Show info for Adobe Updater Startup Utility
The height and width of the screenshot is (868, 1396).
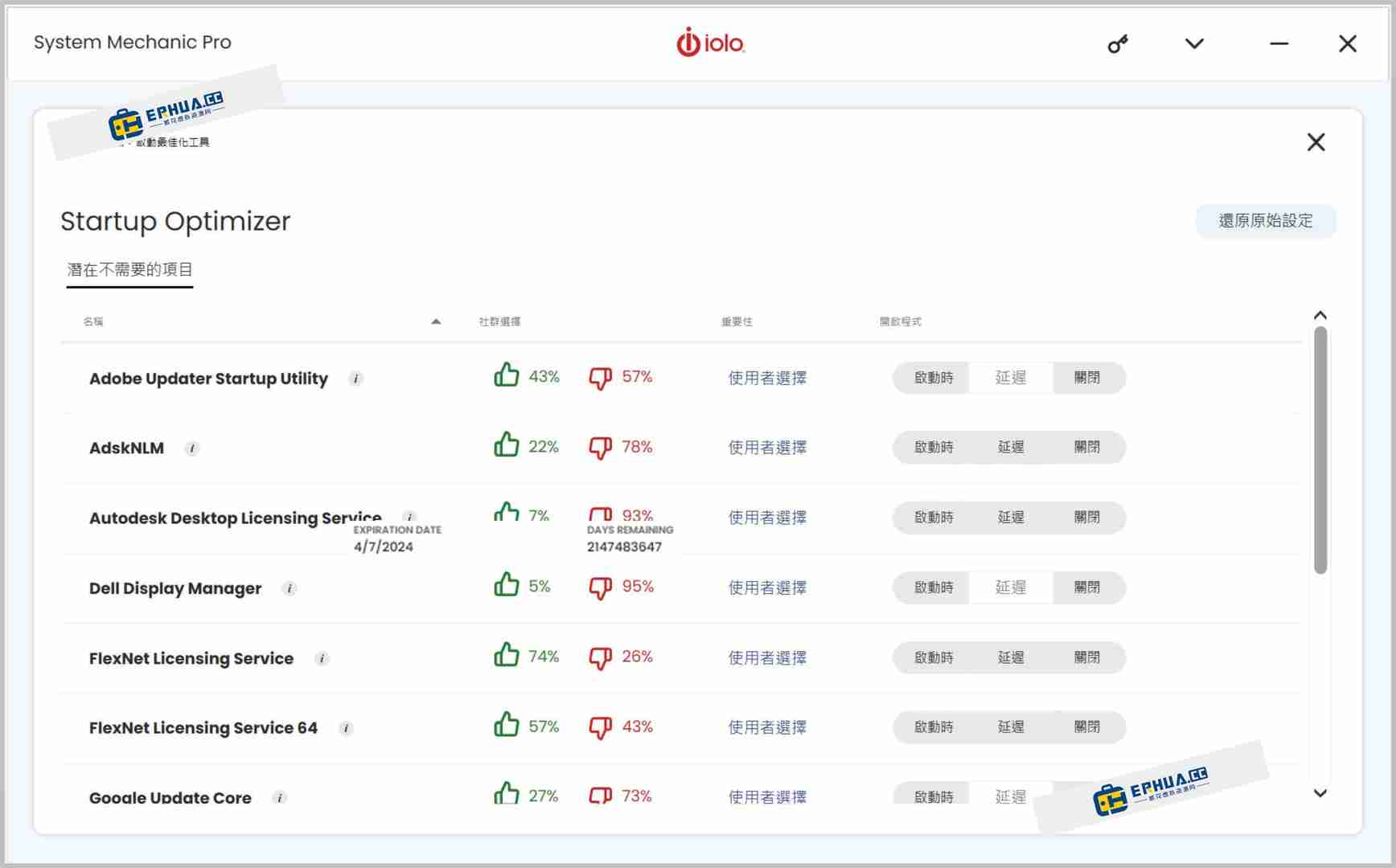pyautogui.click(x=355, y=379)
